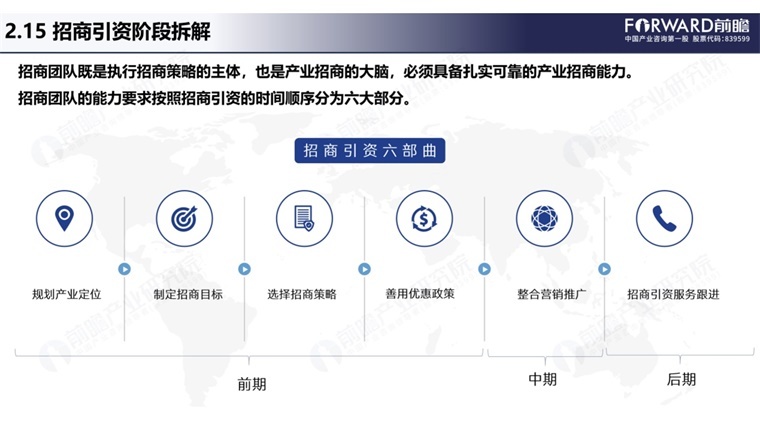The height and width of the screenshot is (427, 760).
Task: Click the sentence starting 招商团队既是执行招商策略的主体
Action: pyautogui.click(x=326, y=72)
